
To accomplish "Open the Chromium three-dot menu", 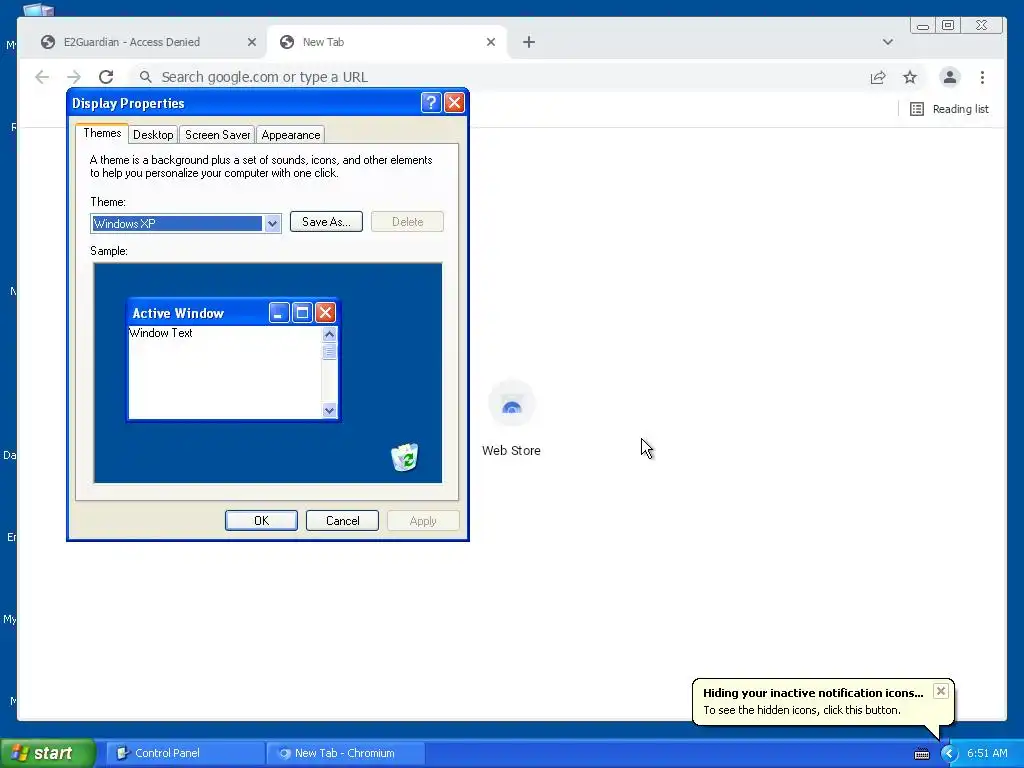I will 982,77.
